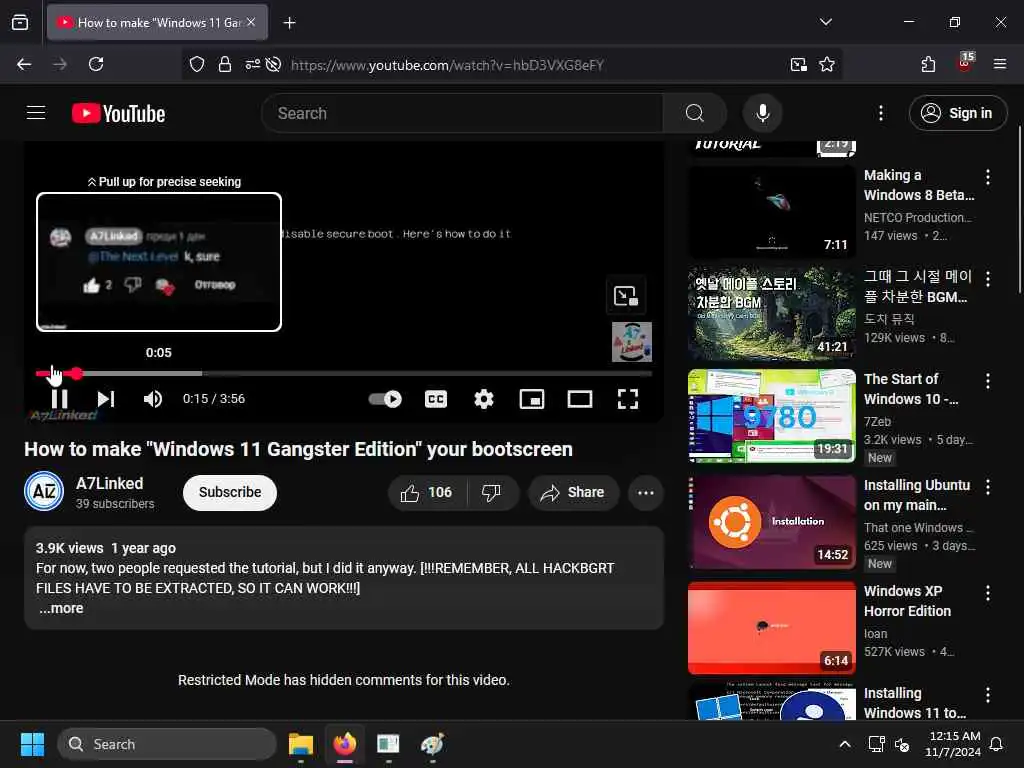Open Firefox application menu
The image size is (1024, 768).
click(999, 64)
